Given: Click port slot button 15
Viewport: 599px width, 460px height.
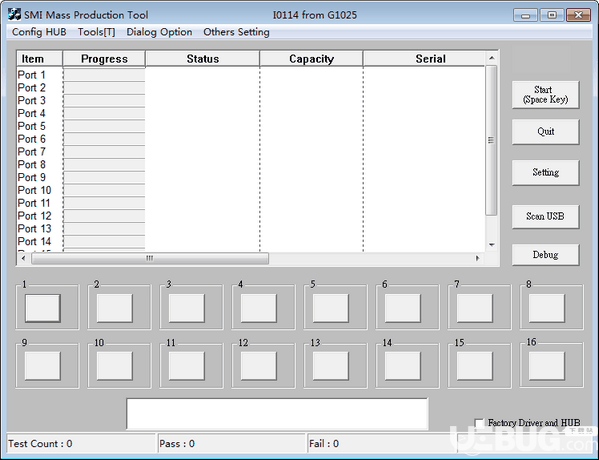Looking at the screenshot, I should pyautogui.click(x=475, y=366).
